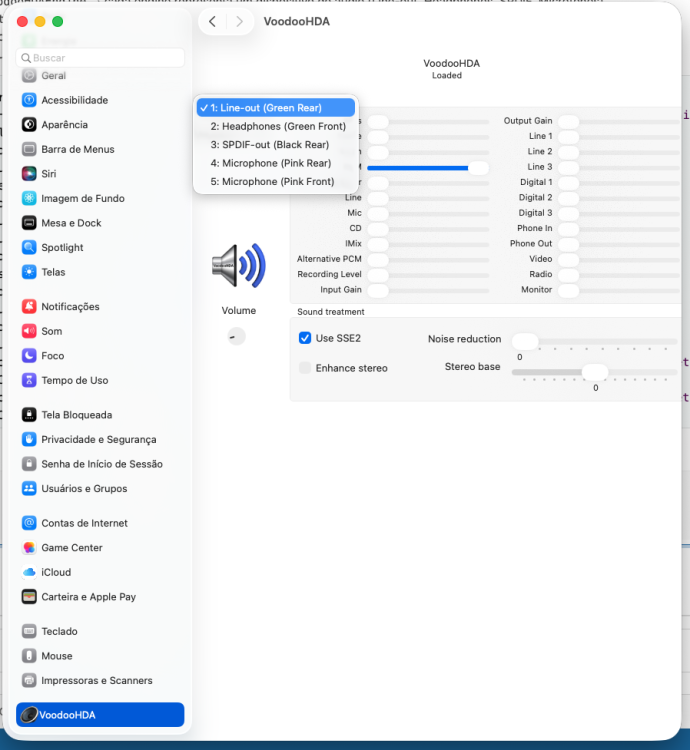Go forward with the right chevron button
The image size is (690, 750).
pos(239,22)
